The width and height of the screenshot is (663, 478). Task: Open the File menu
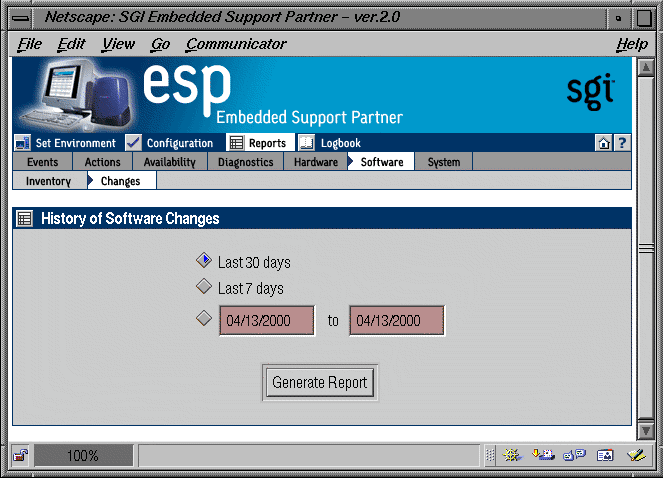click(x=30, y=44)
